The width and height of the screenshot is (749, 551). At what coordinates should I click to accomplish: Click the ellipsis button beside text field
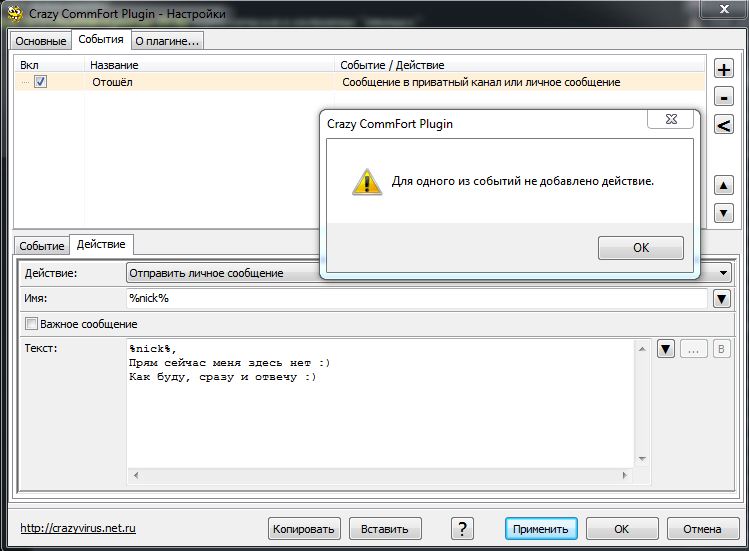click(694, 349)
